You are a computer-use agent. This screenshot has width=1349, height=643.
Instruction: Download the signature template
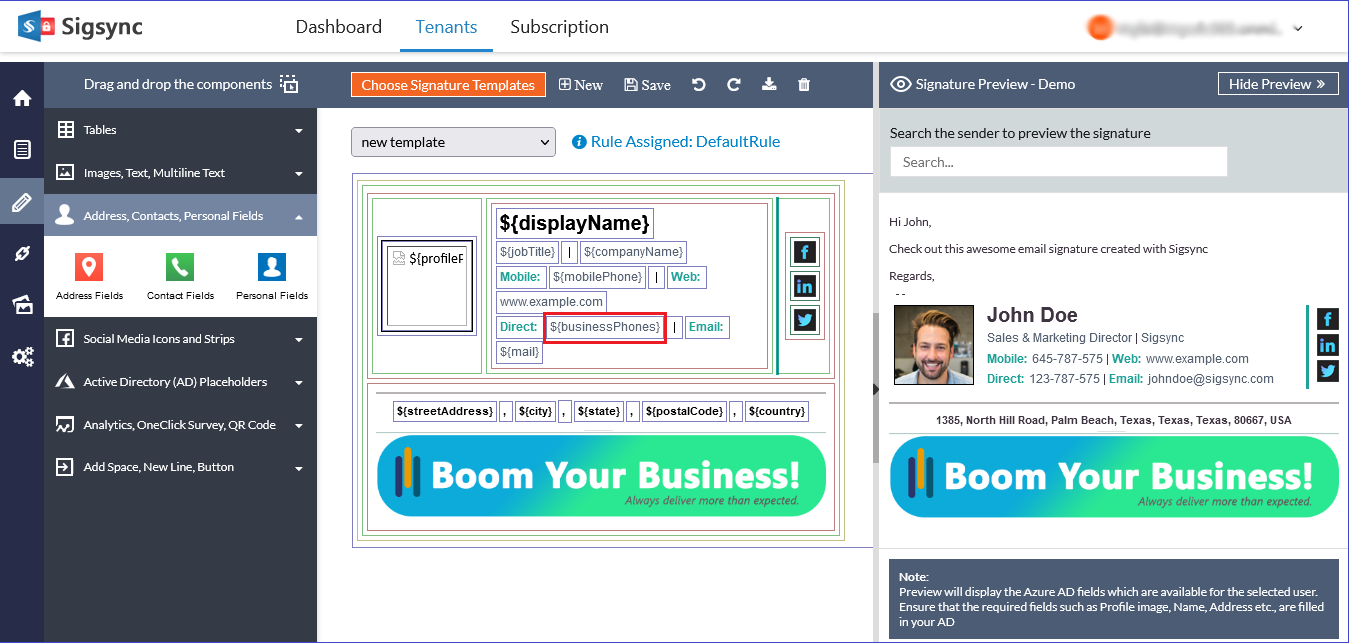[x=769, y=85]
